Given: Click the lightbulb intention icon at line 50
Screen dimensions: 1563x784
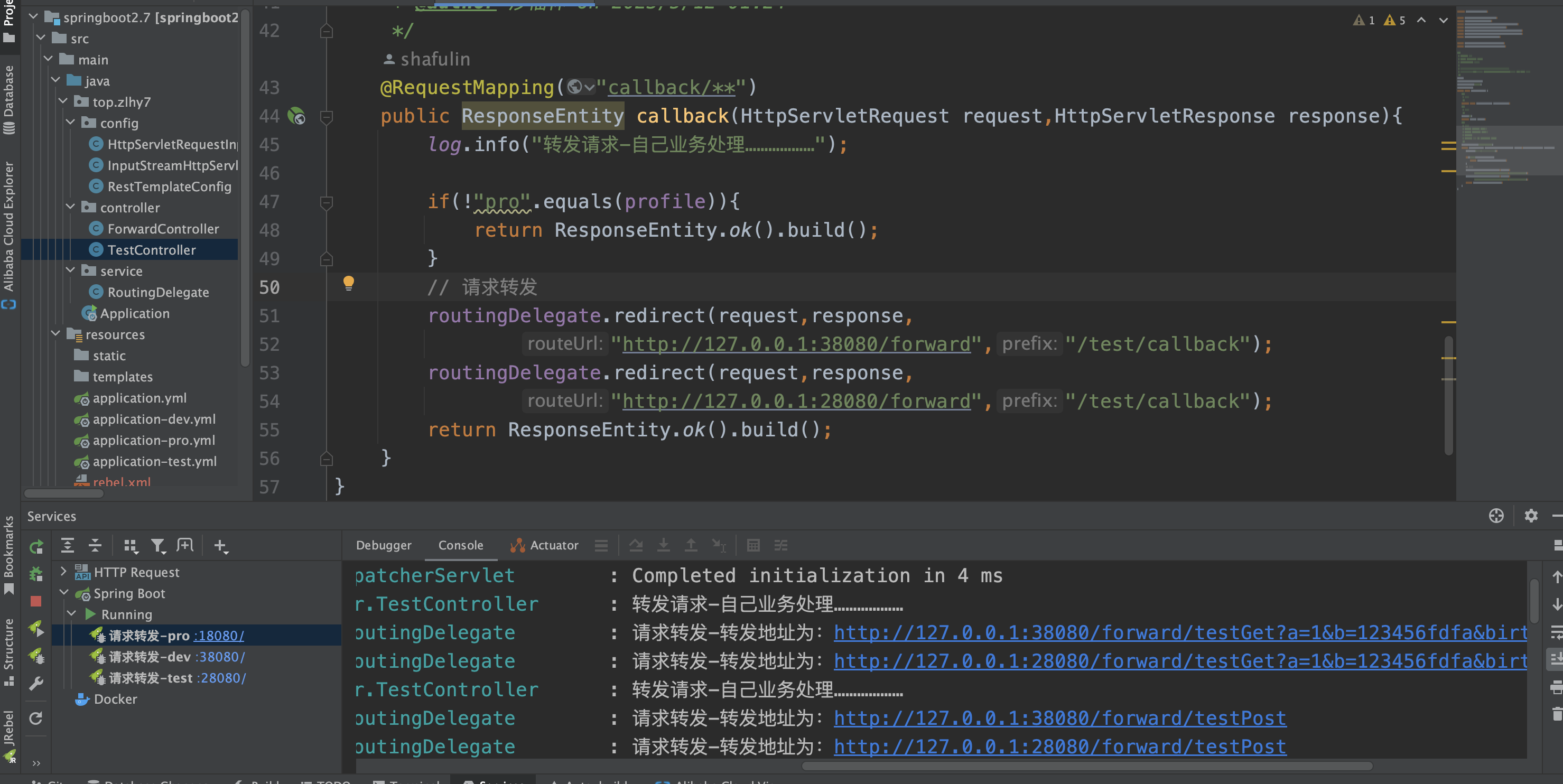Looking at the screenshot, I should 348,283.
